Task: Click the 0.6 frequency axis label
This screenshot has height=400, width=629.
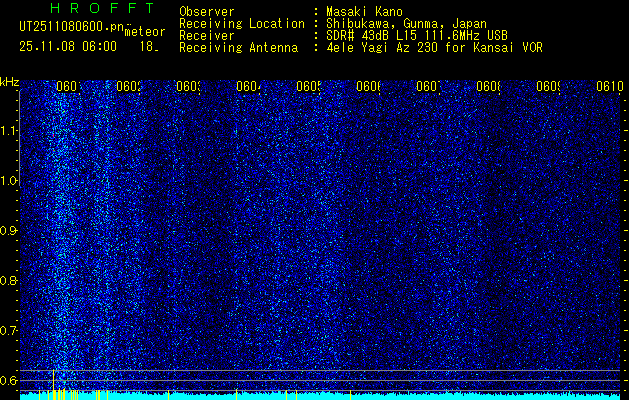Action: pos(9,381)
